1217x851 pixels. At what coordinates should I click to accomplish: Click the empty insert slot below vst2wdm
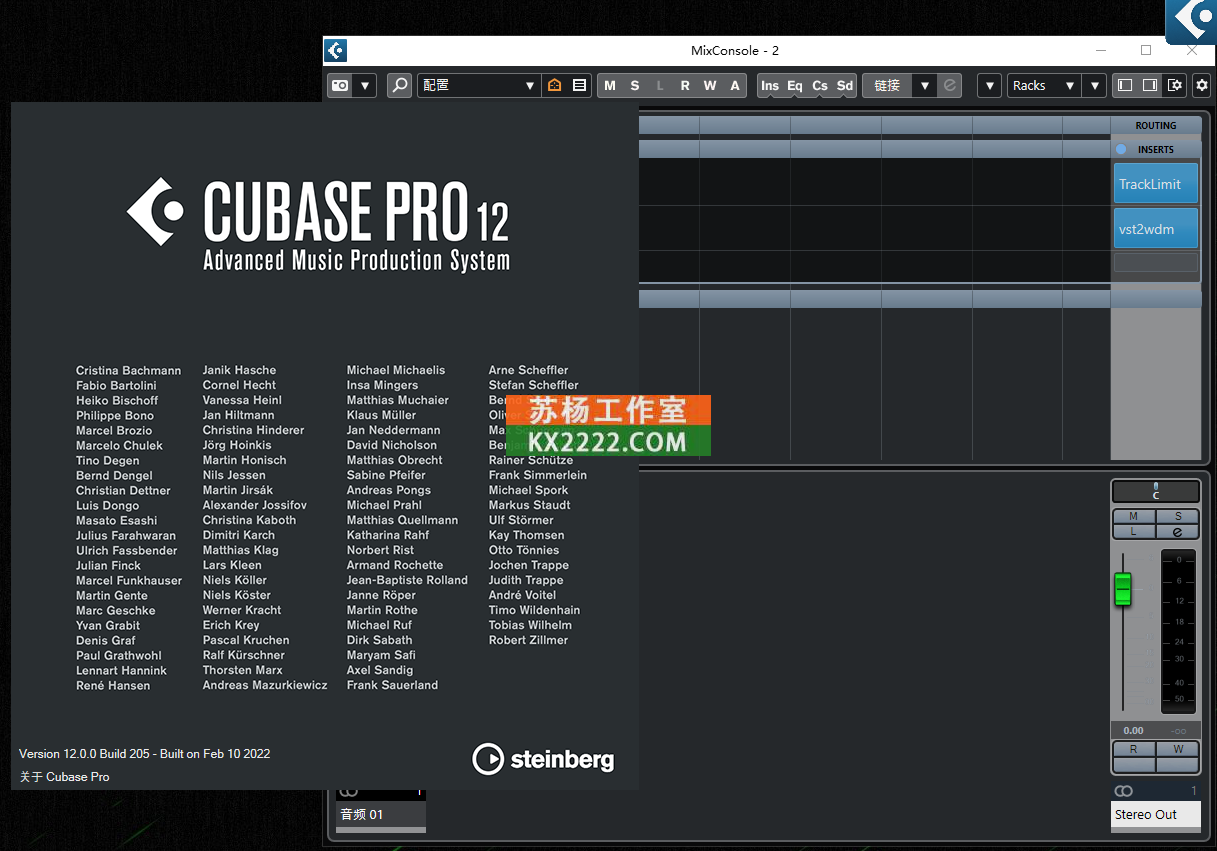(1156, 262)
